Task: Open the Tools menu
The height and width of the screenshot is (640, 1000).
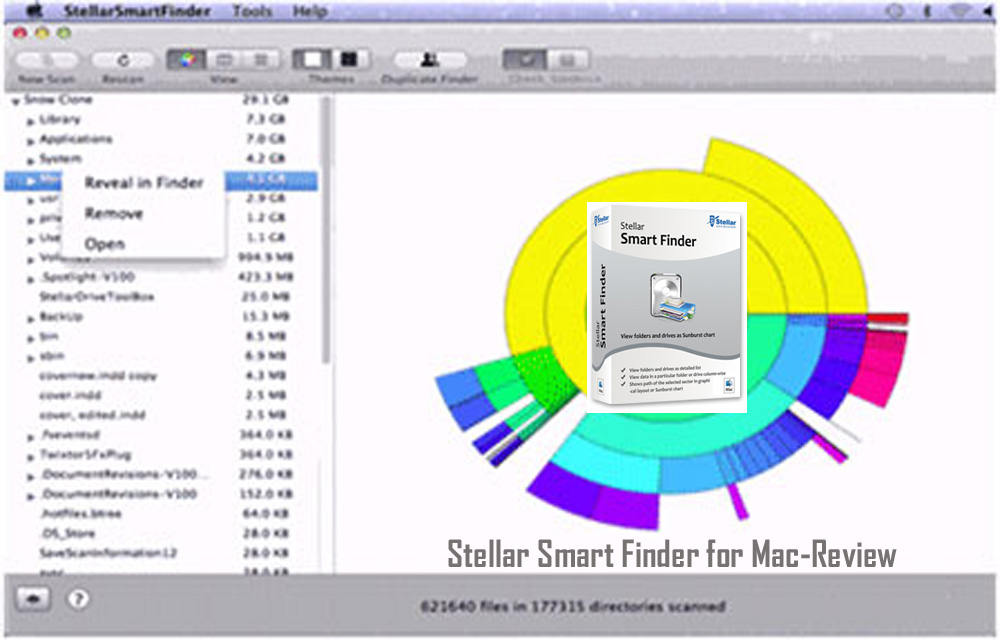Action: (x=251, y=12)
